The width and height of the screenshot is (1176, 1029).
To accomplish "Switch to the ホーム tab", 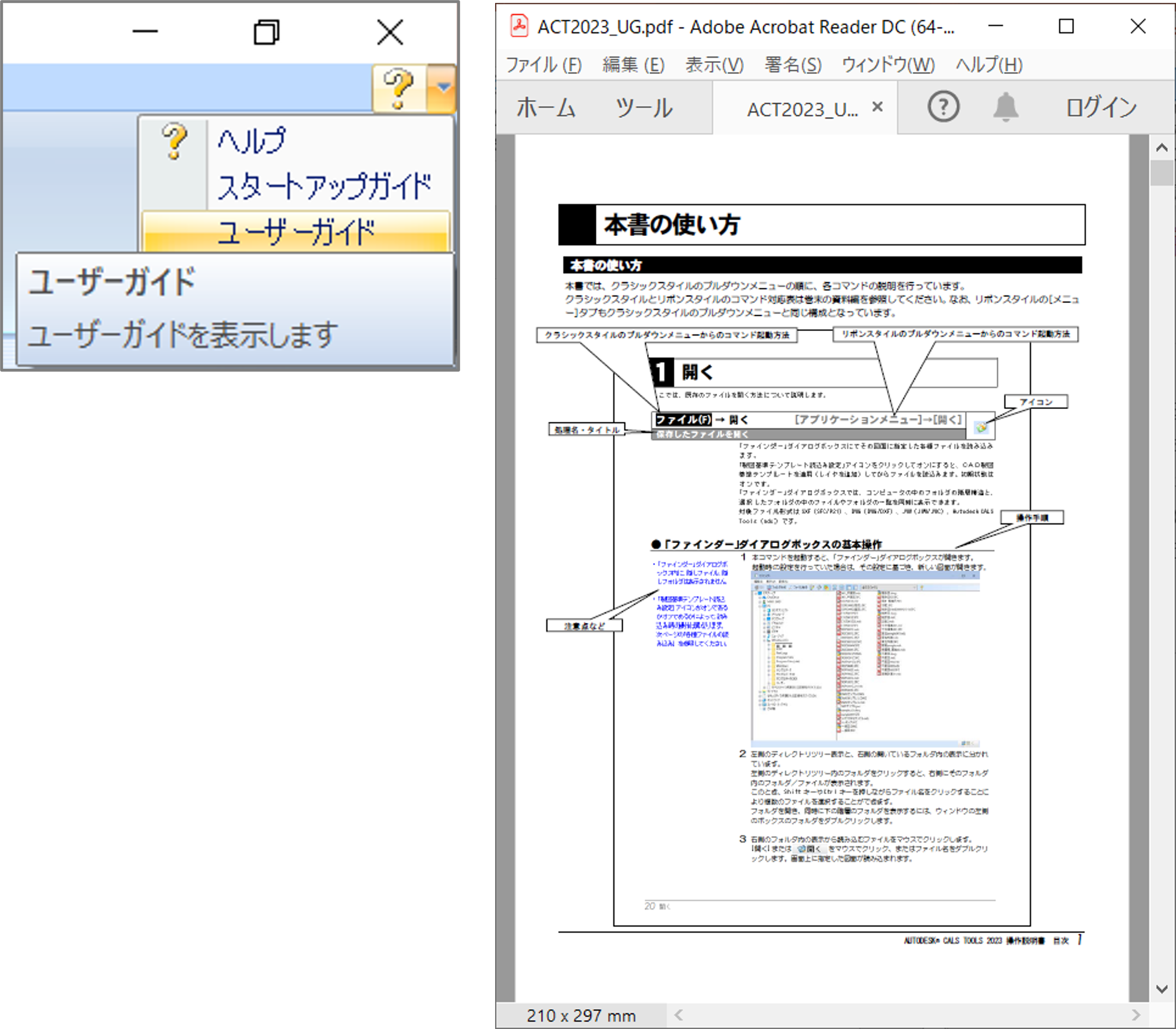I will (546, 108).
